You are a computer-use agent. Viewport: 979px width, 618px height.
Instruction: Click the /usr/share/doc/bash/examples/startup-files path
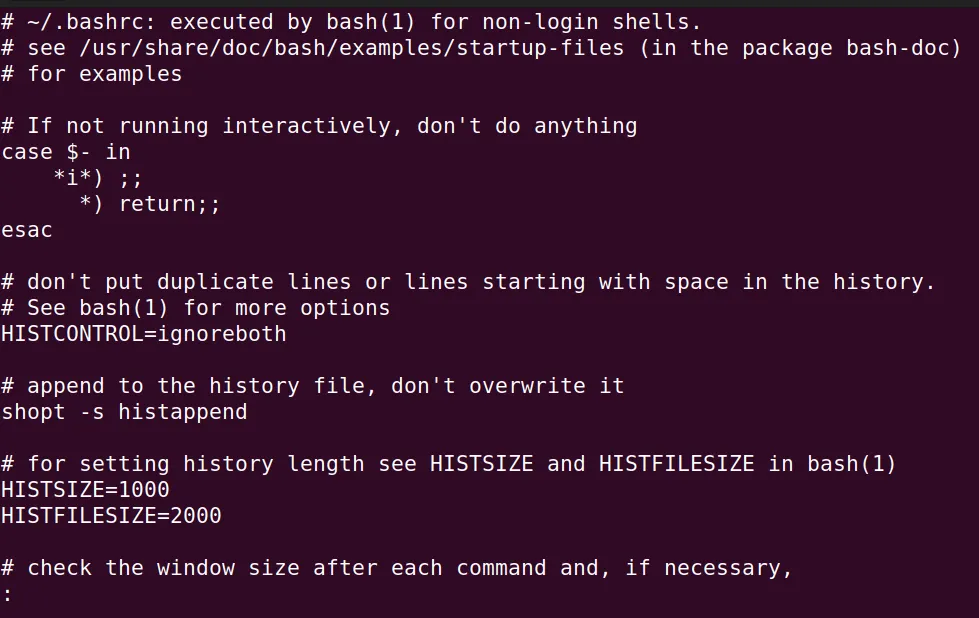click(x=352, y=48)
